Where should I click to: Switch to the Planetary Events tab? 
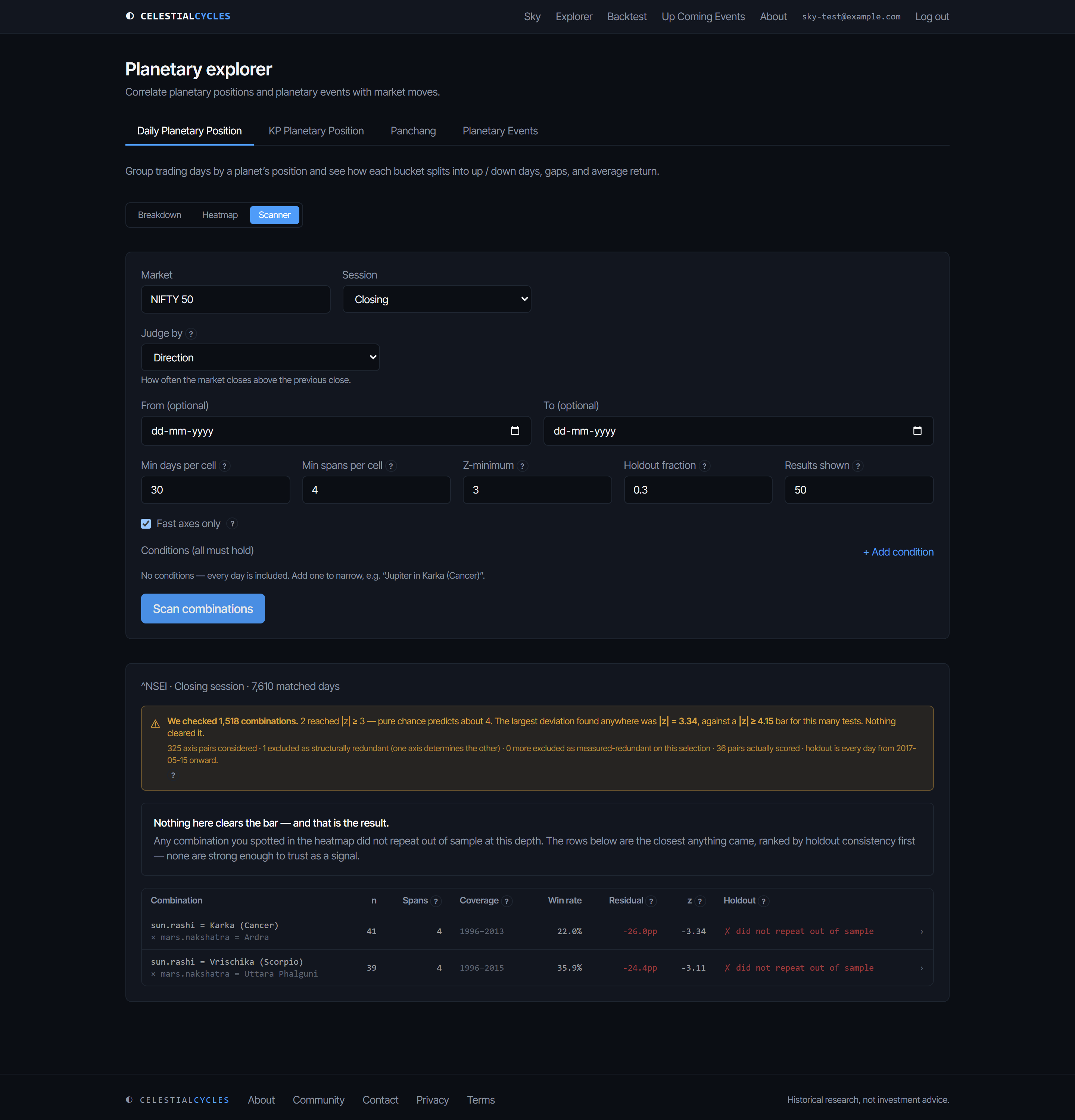(x=500, y=131)
